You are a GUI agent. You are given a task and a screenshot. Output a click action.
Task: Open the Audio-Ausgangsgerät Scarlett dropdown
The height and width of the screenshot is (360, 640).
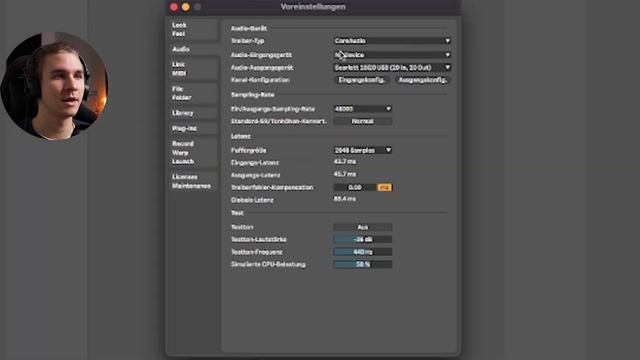click(392, 67)
